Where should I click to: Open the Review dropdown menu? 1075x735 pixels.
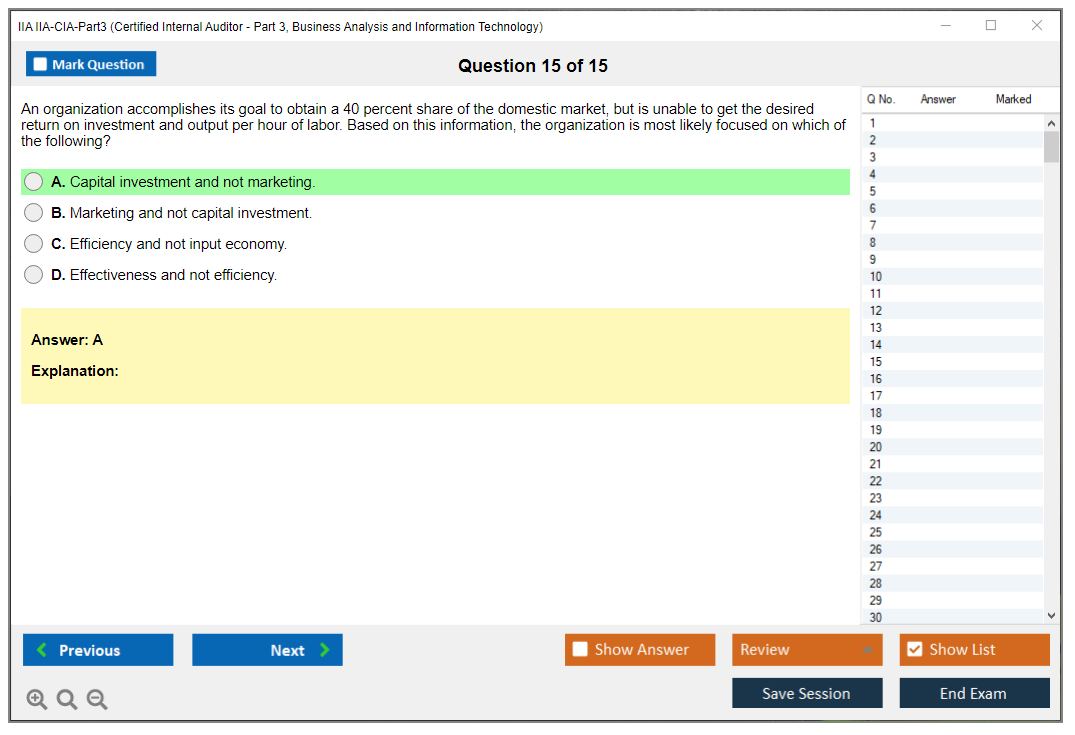click(807, 650)
